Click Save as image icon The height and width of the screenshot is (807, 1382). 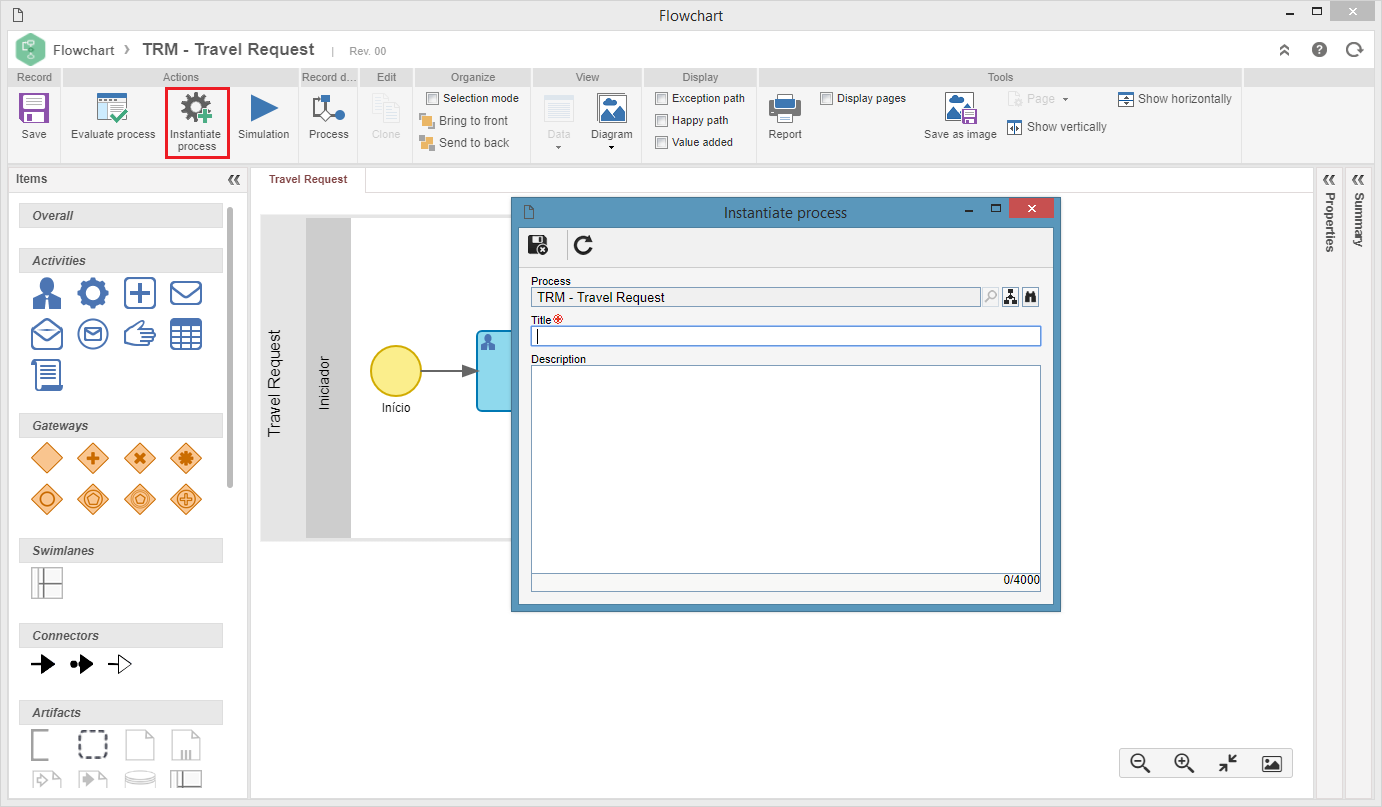pyautogui.click(x=961, y=109)
